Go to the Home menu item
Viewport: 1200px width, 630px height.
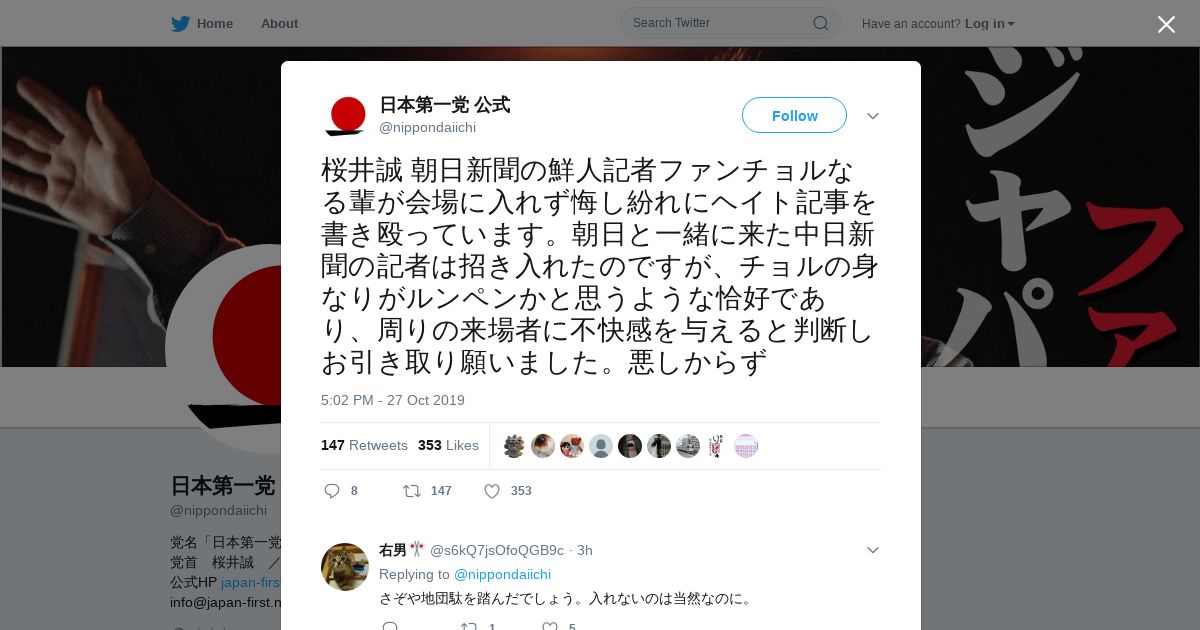click(x=215, y=23)
